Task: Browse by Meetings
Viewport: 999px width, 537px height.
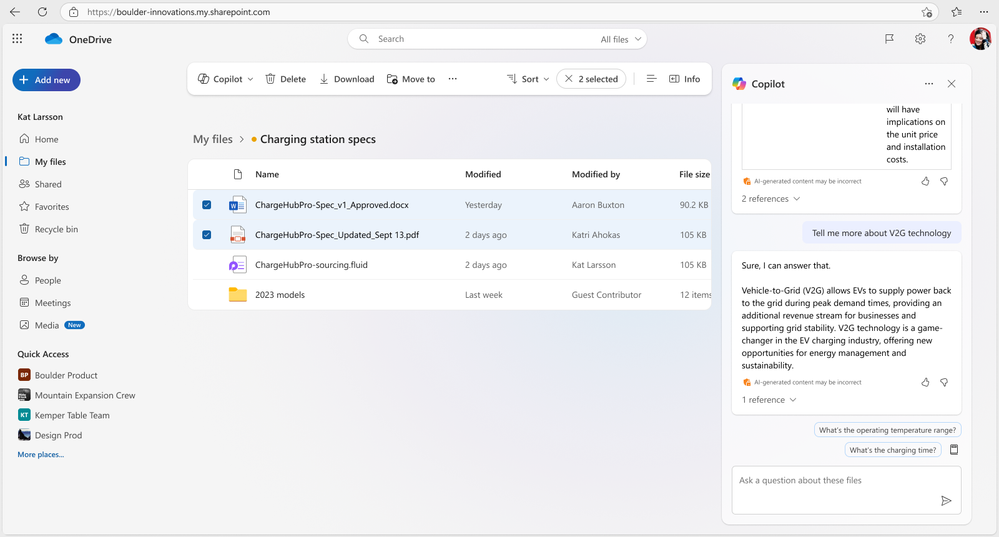Action: click(x=45, y=303)
